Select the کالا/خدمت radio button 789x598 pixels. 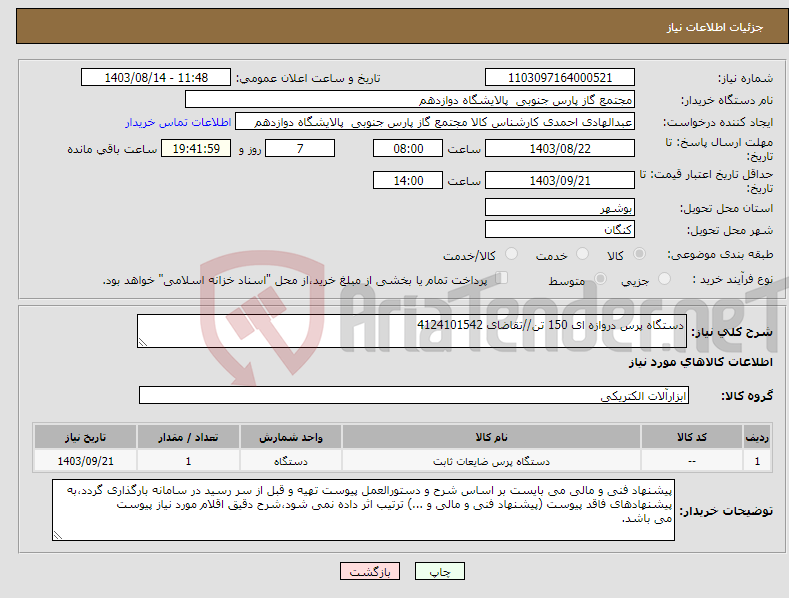(x=511, y=254)
